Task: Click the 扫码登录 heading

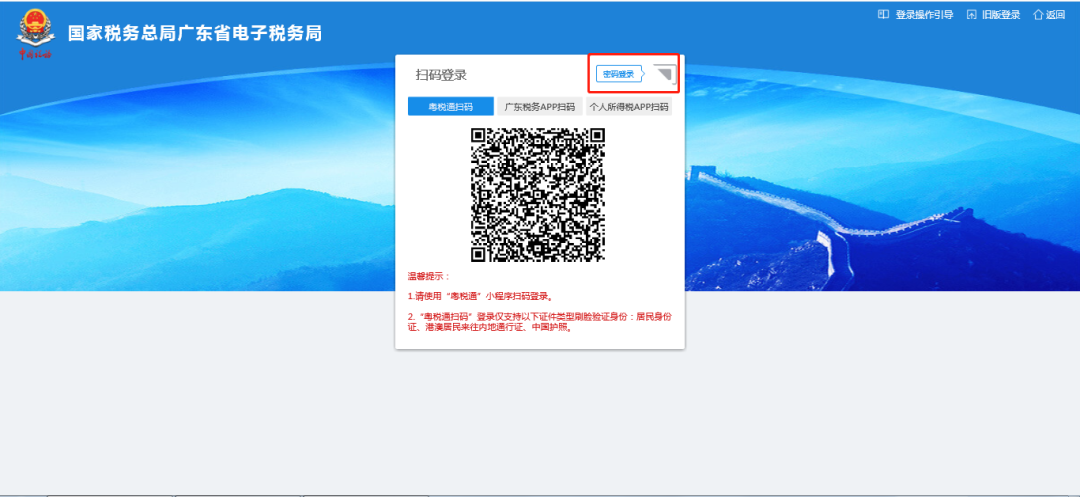Action: tap(442, 75)
